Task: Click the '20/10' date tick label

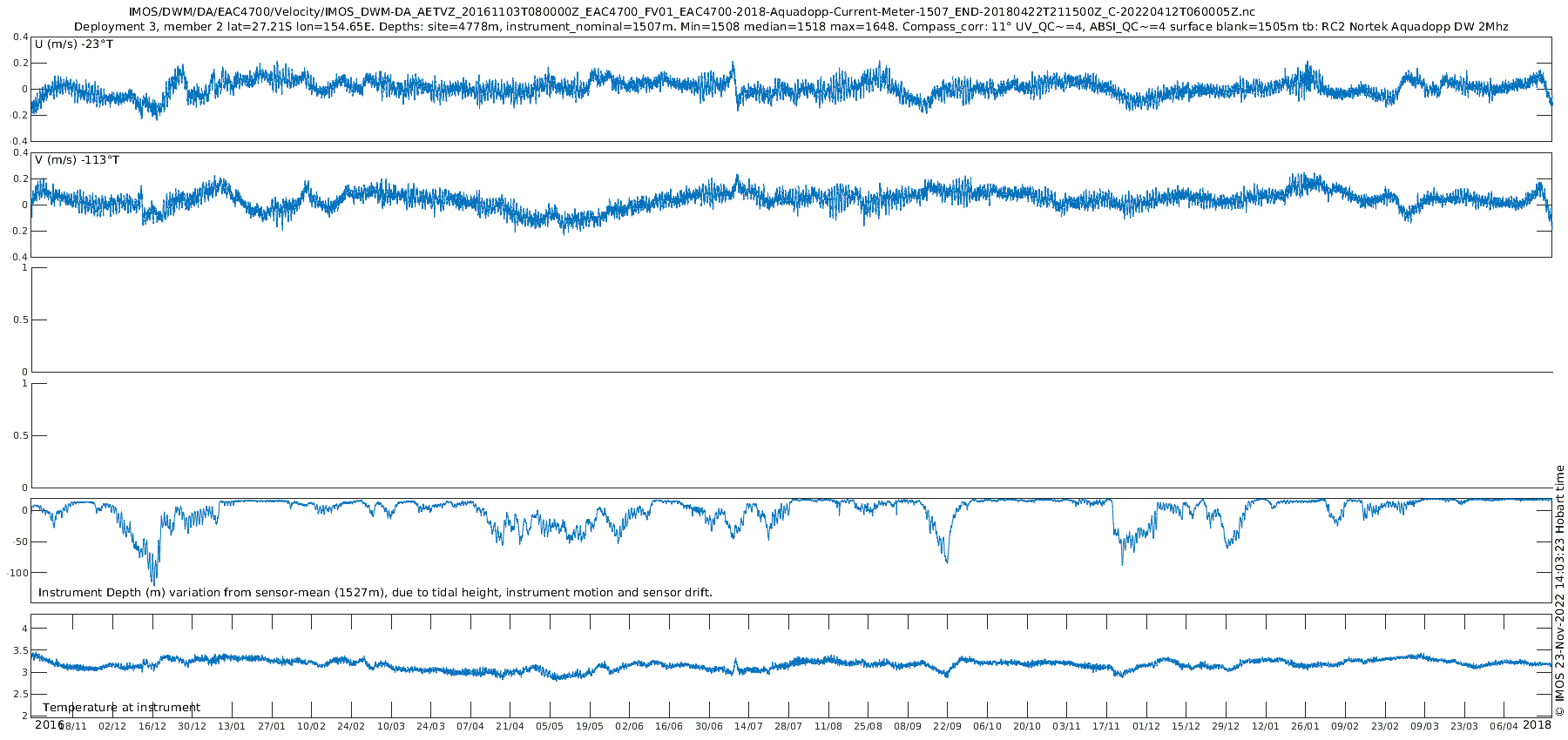Action: tap(1027, 726)
